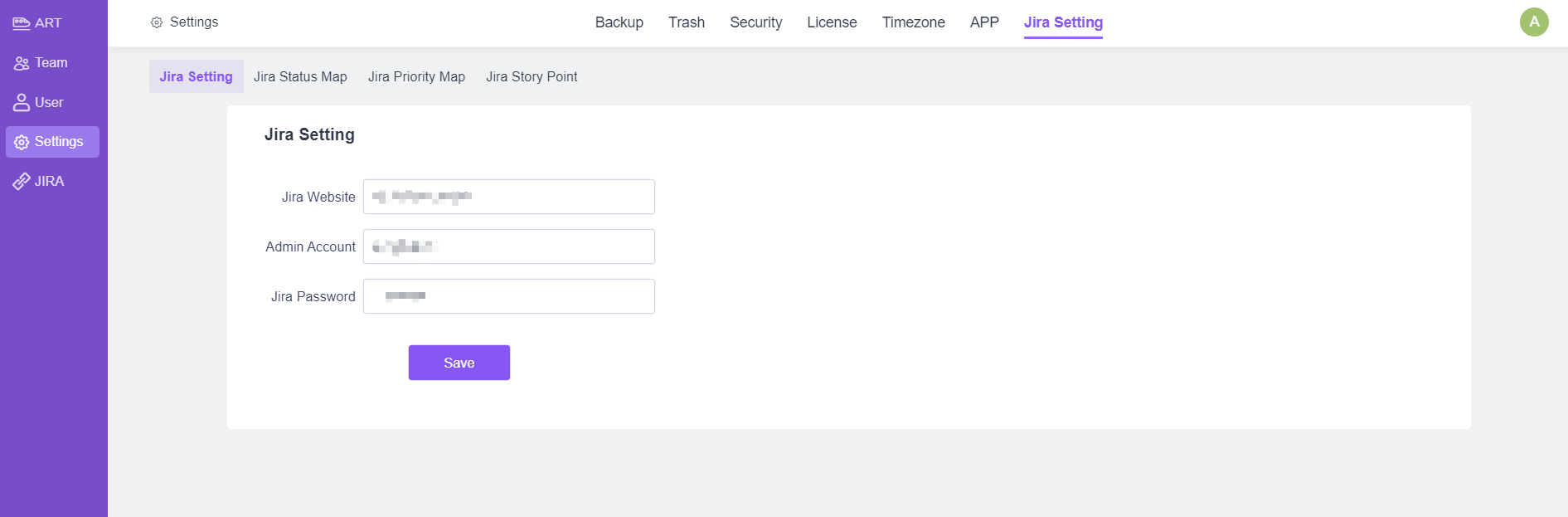Select the Jira Setting top tab
The image size is (1568, 517).
1063,22
